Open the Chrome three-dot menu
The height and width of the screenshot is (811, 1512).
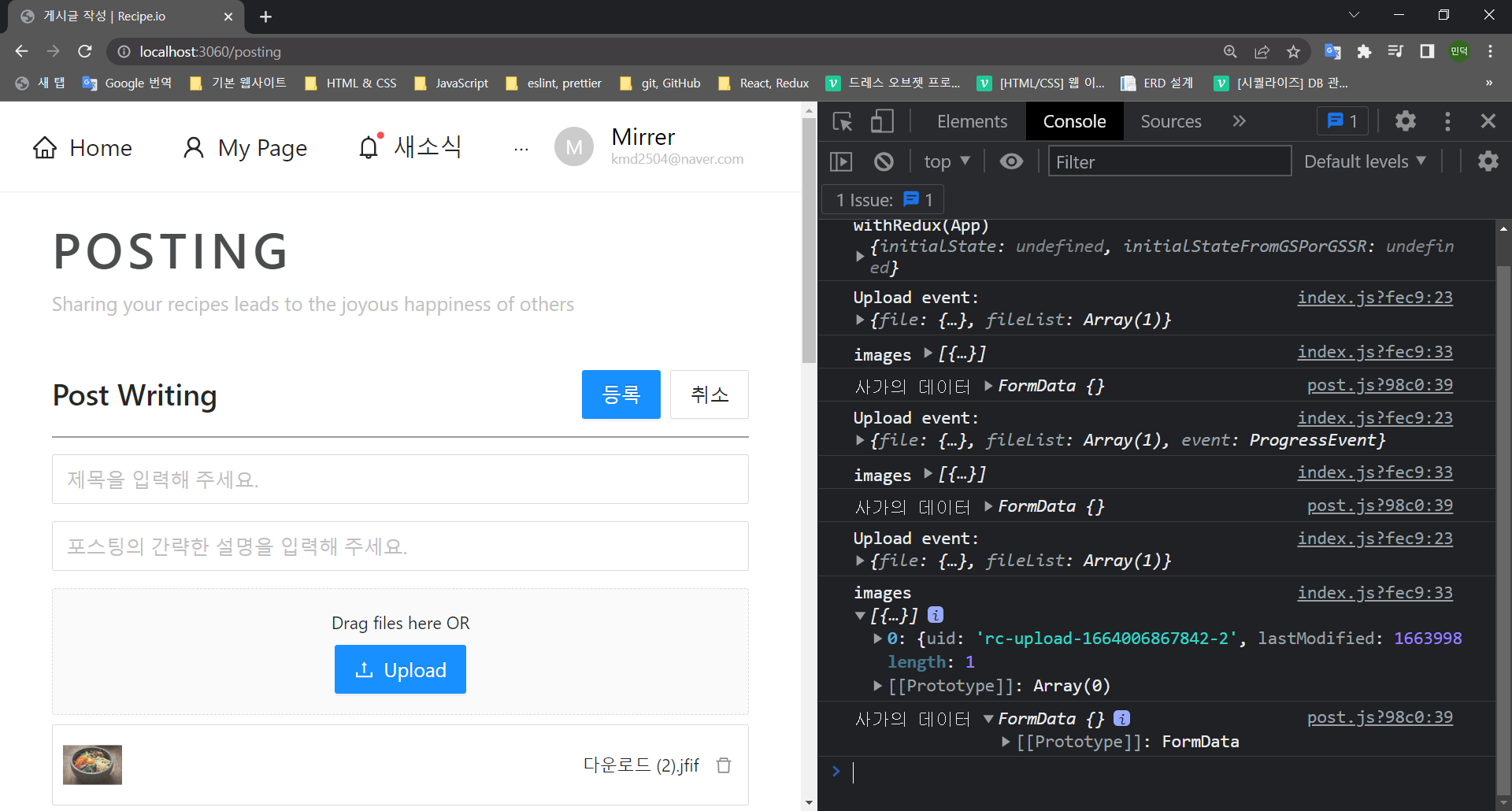pyautogui.click(x=1490, y=51)
